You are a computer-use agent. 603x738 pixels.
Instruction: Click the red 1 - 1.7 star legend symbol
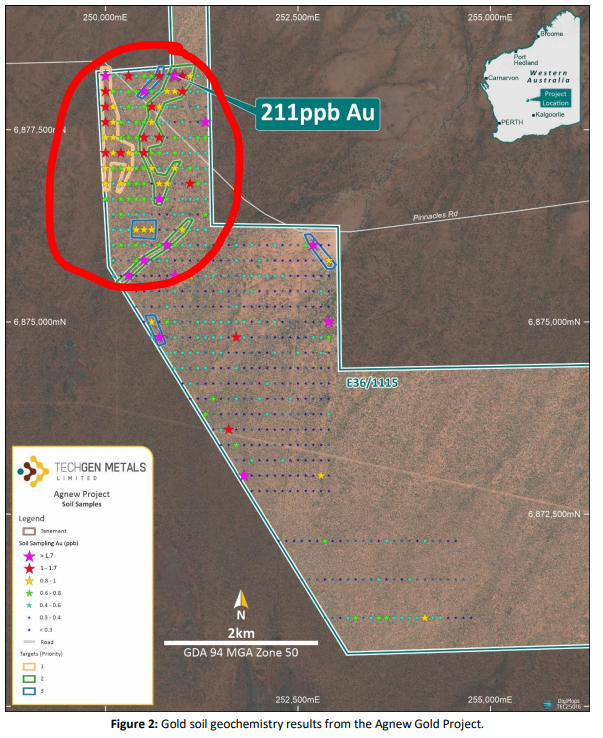coord(29,567)
